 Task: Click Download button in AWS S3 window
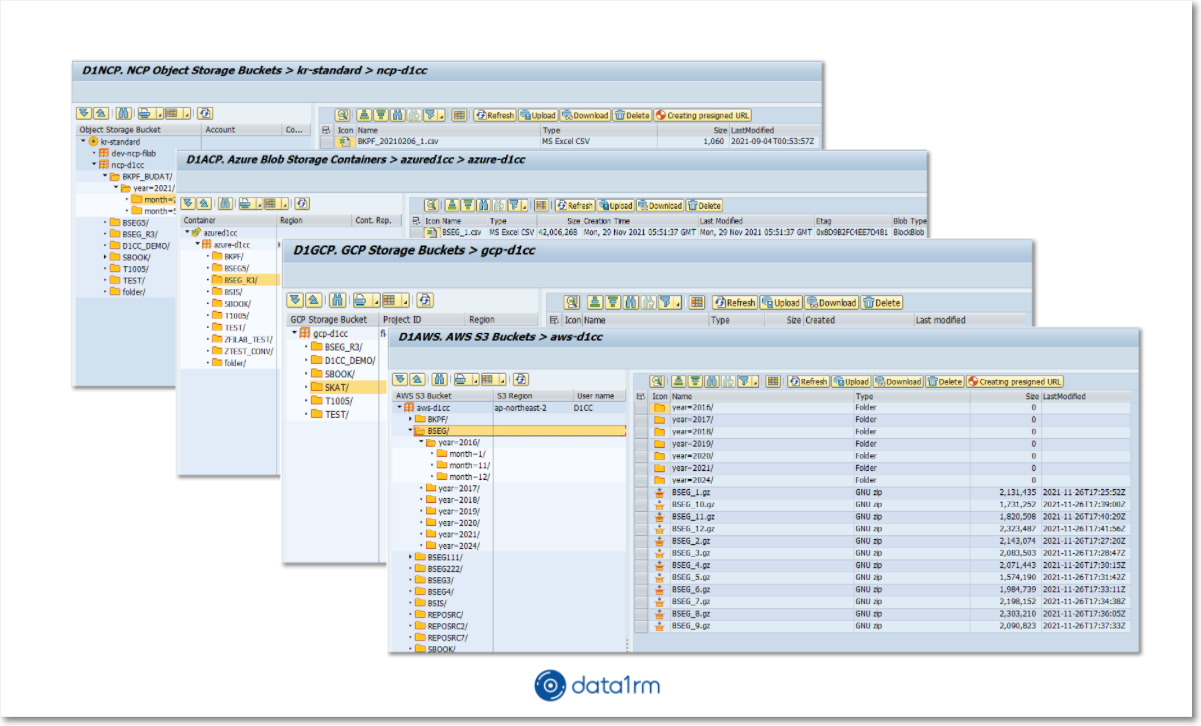coord(898,381)
